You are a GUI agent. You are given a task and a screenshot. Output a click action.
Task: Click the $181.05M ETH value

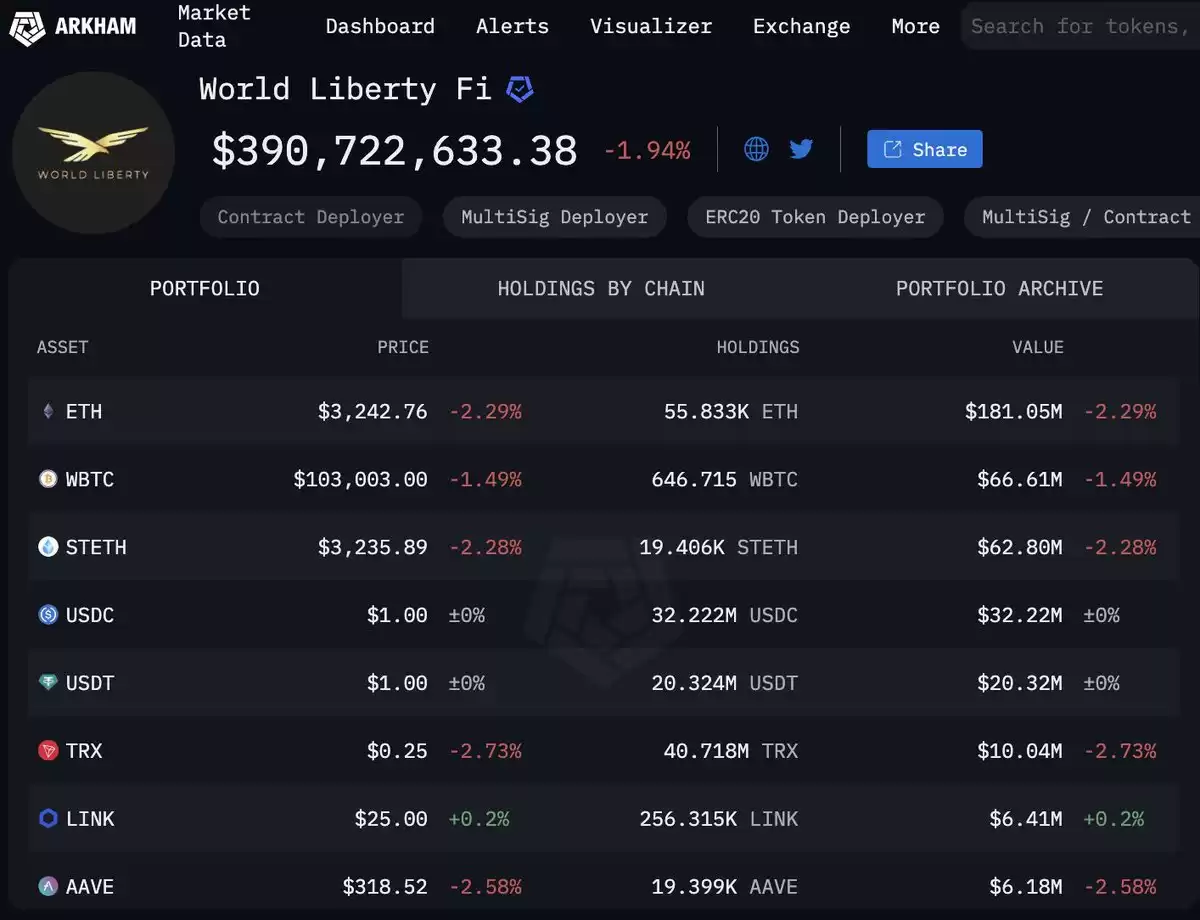1014,411
